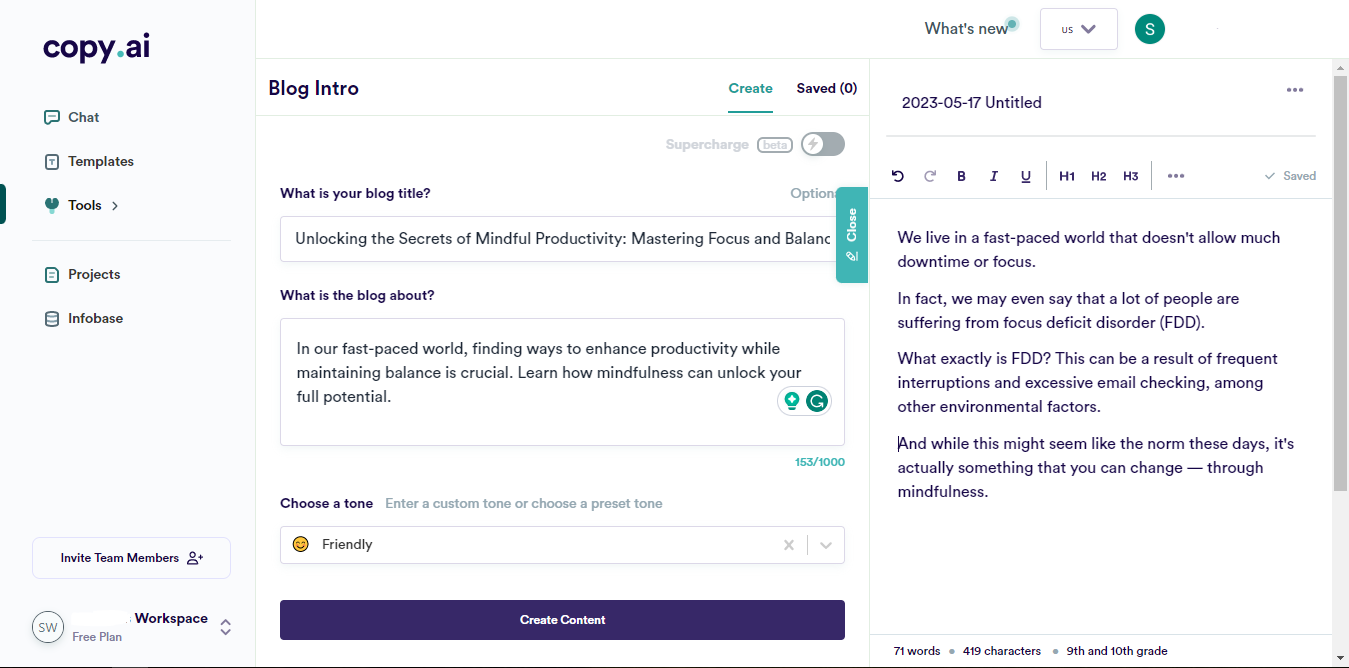This screenshot has height=668, width=1349.
Task: Undo the last editor change
Action: [897, 176]
